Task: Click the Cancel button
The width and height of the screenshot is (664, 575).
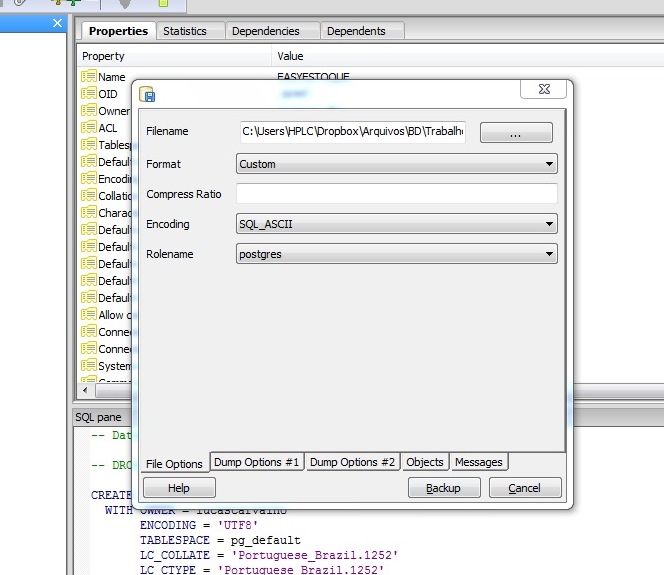Action: point(525,488)
